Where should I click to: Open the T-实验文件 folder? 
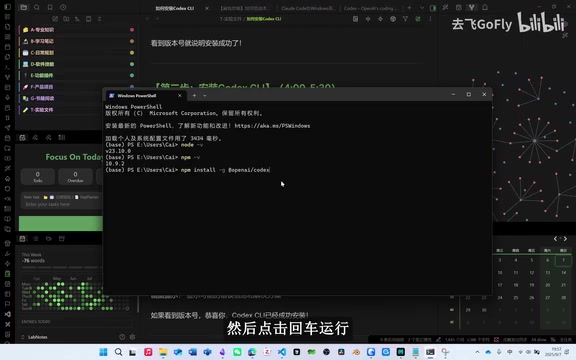(61, 109)
